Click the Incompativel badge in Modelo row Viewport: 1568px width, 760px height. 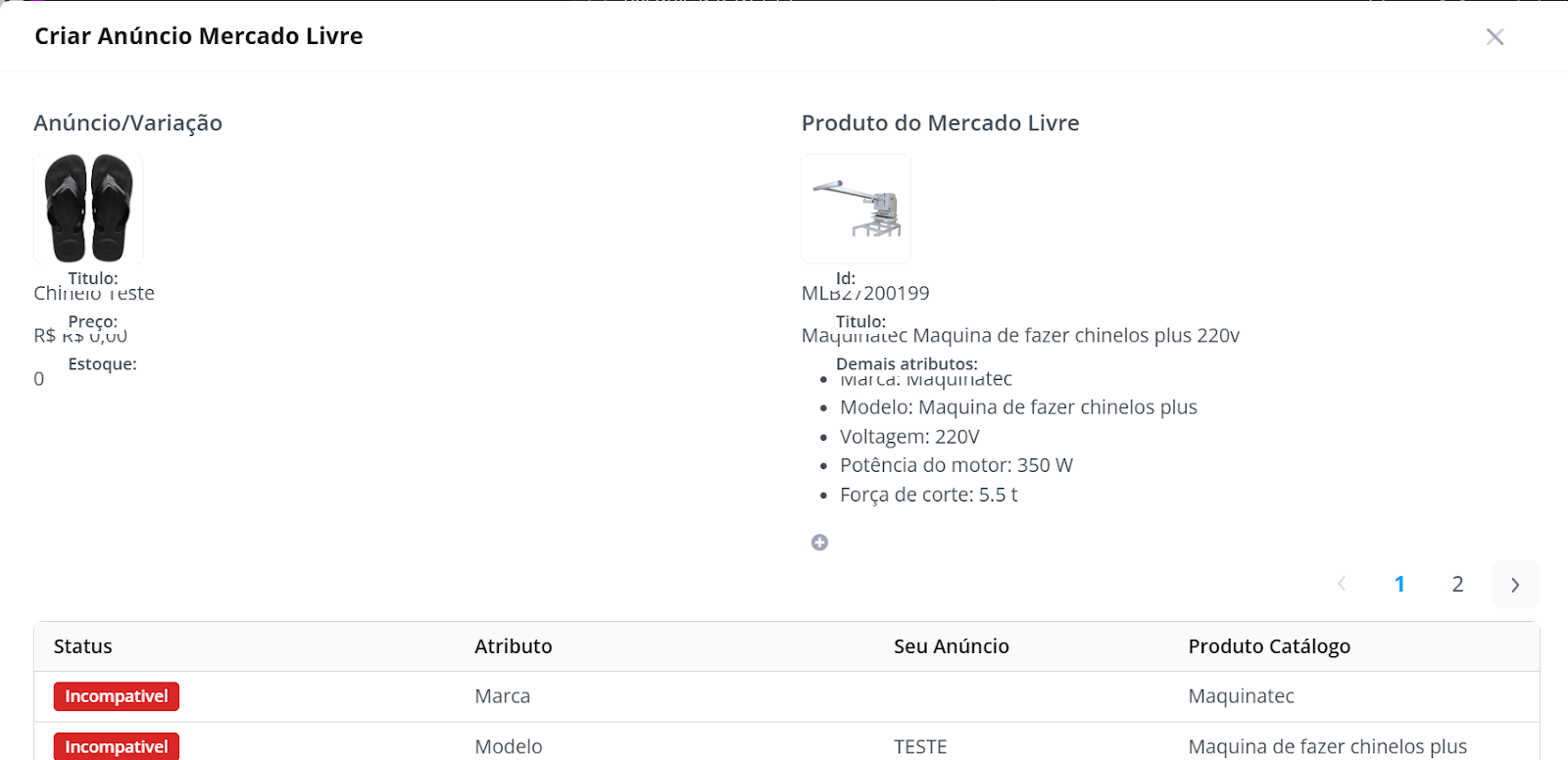[x=117, y=746]
